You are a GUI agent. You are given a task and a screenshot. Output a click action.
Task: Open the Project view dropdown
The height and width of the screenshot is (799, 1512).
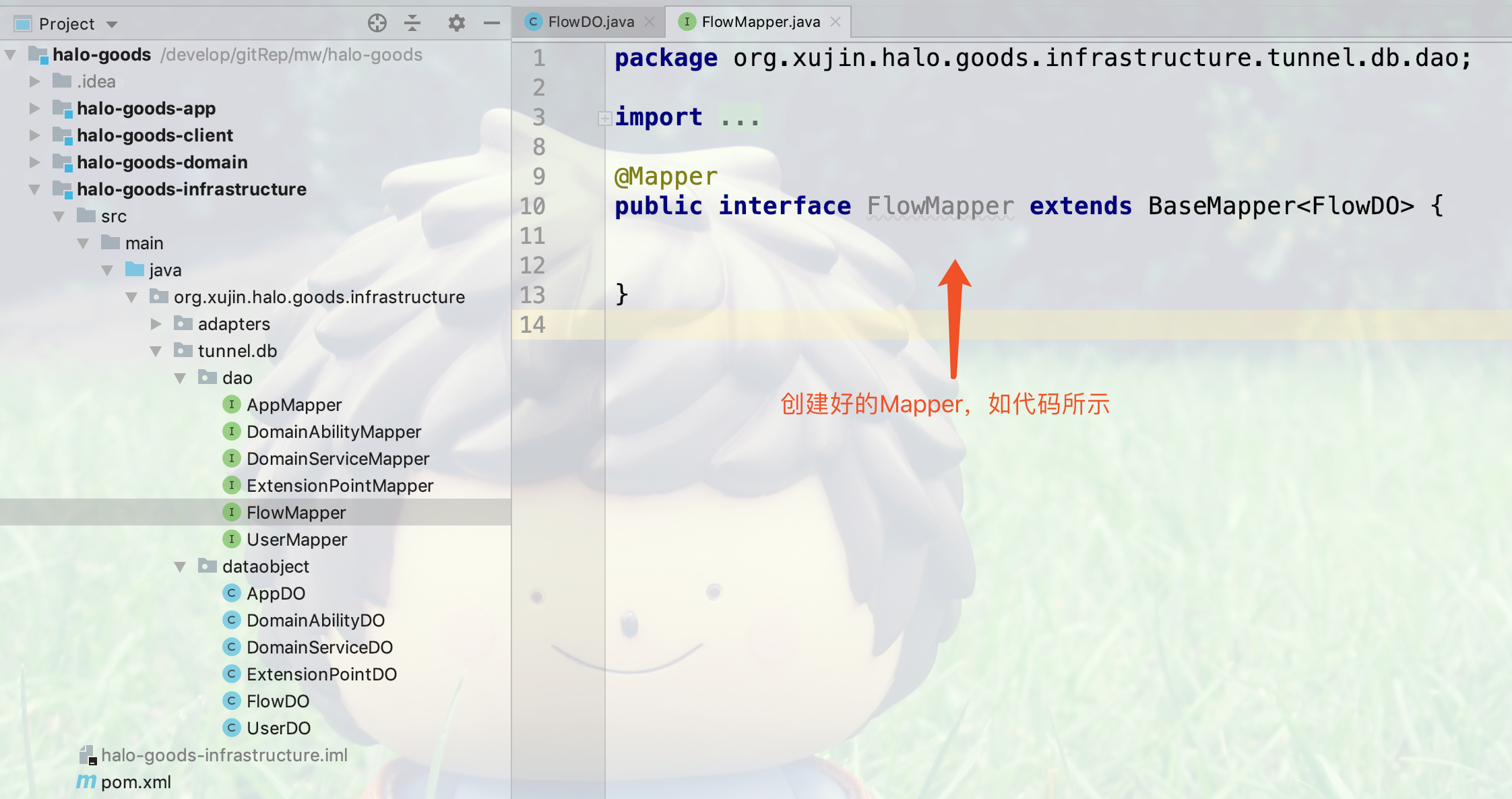pos(113,25)
